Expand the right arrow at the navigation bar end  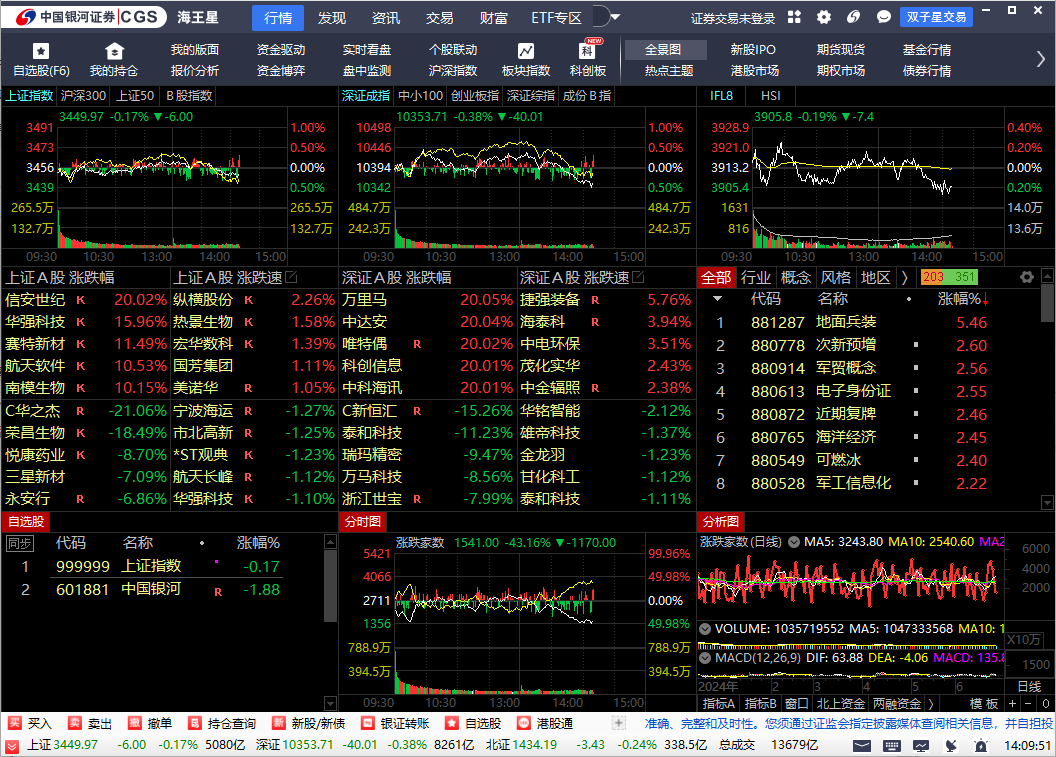tap(1043, 59)
